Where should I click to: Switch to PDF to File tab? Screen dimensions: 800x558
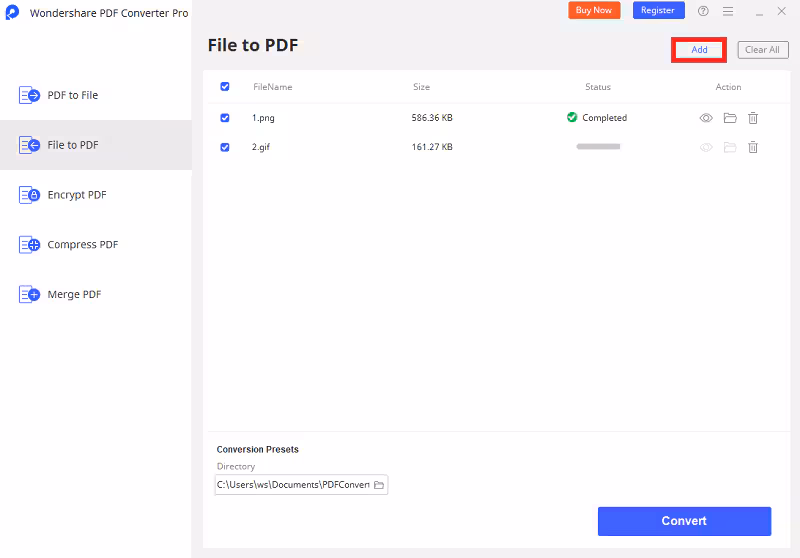[72, 95]
